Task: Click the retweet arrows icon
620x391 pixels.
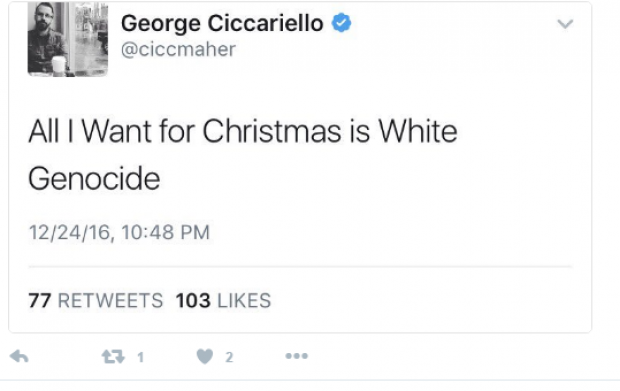Action: point(113,357)
